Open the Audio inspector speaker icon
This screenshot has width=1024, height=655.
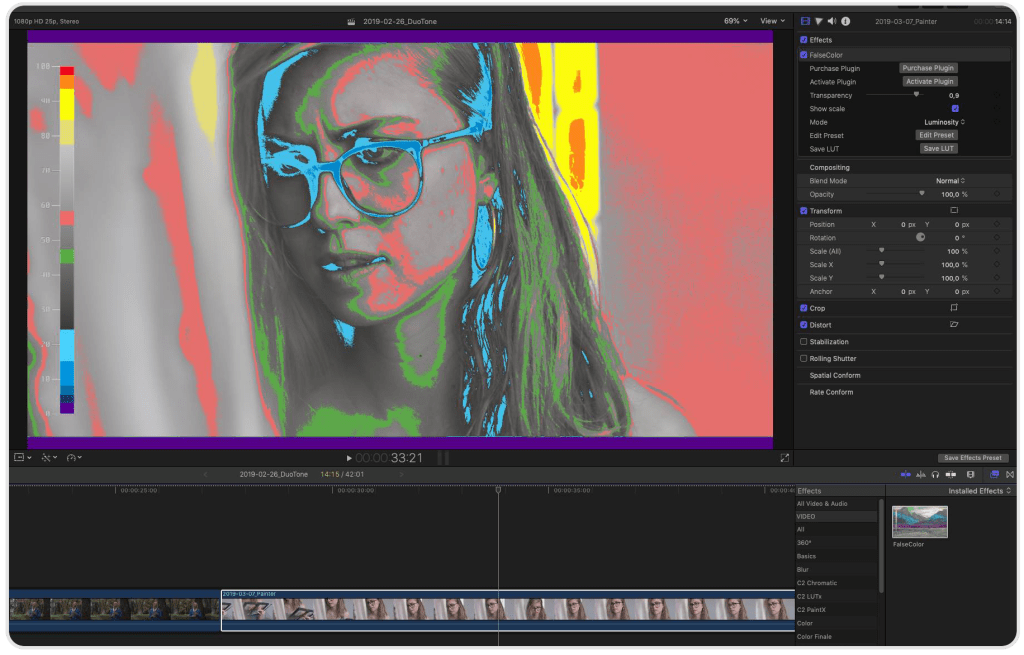pos(832,20)
